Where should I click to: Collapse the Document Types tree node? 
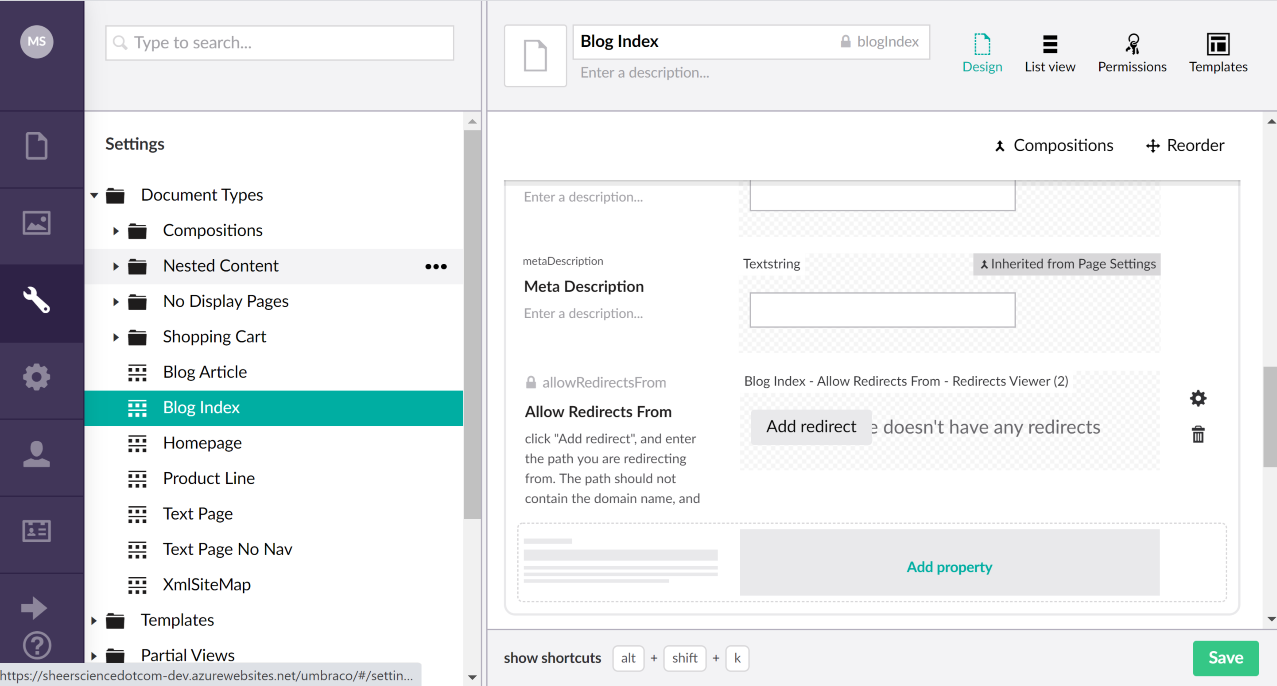[x=94, y=196]
